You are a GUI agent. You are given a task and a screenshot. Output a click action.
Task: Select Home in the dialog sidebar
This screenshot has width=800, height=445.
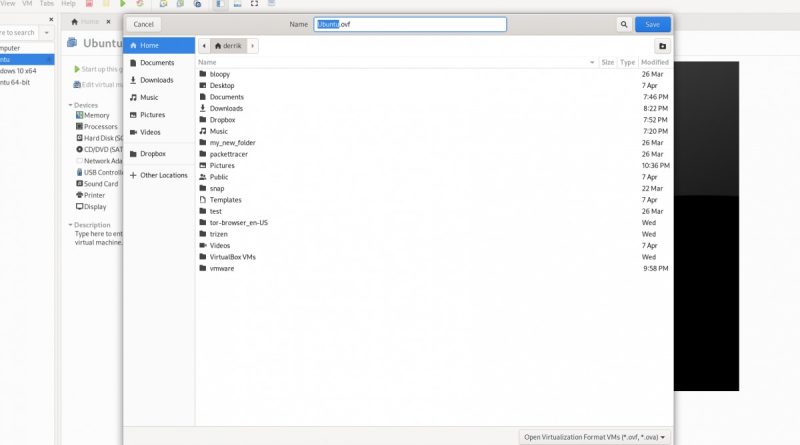pyautogui.click(x=159, y=45)
